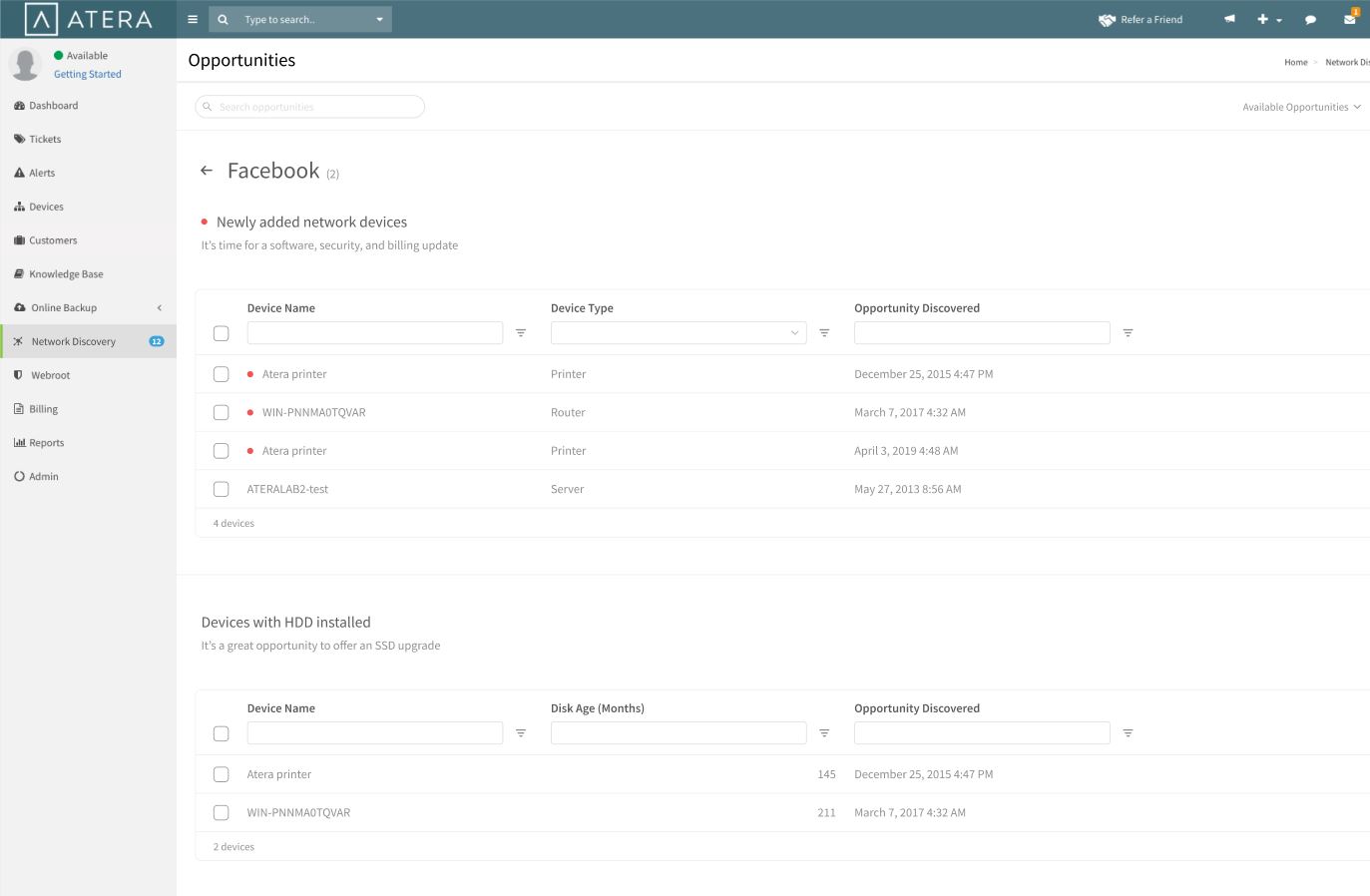Click the WIN-PNNMA0TQVAR name in Router row
1370x896 pixels.
313,412
